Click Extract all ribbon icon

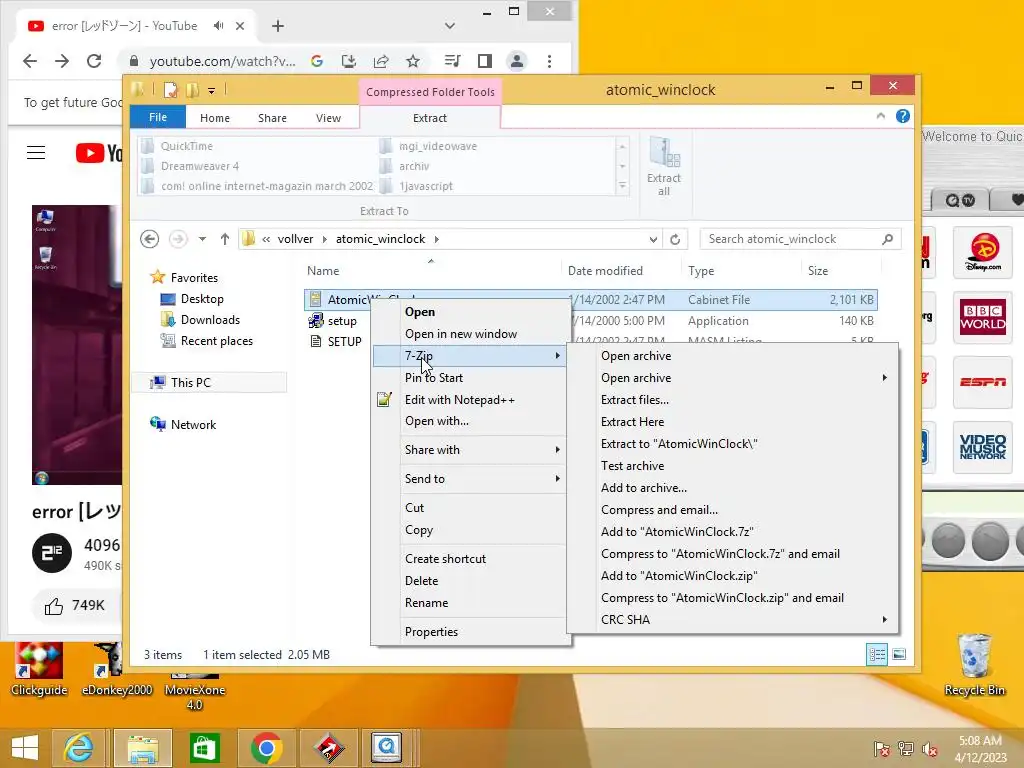pos(664,167)
